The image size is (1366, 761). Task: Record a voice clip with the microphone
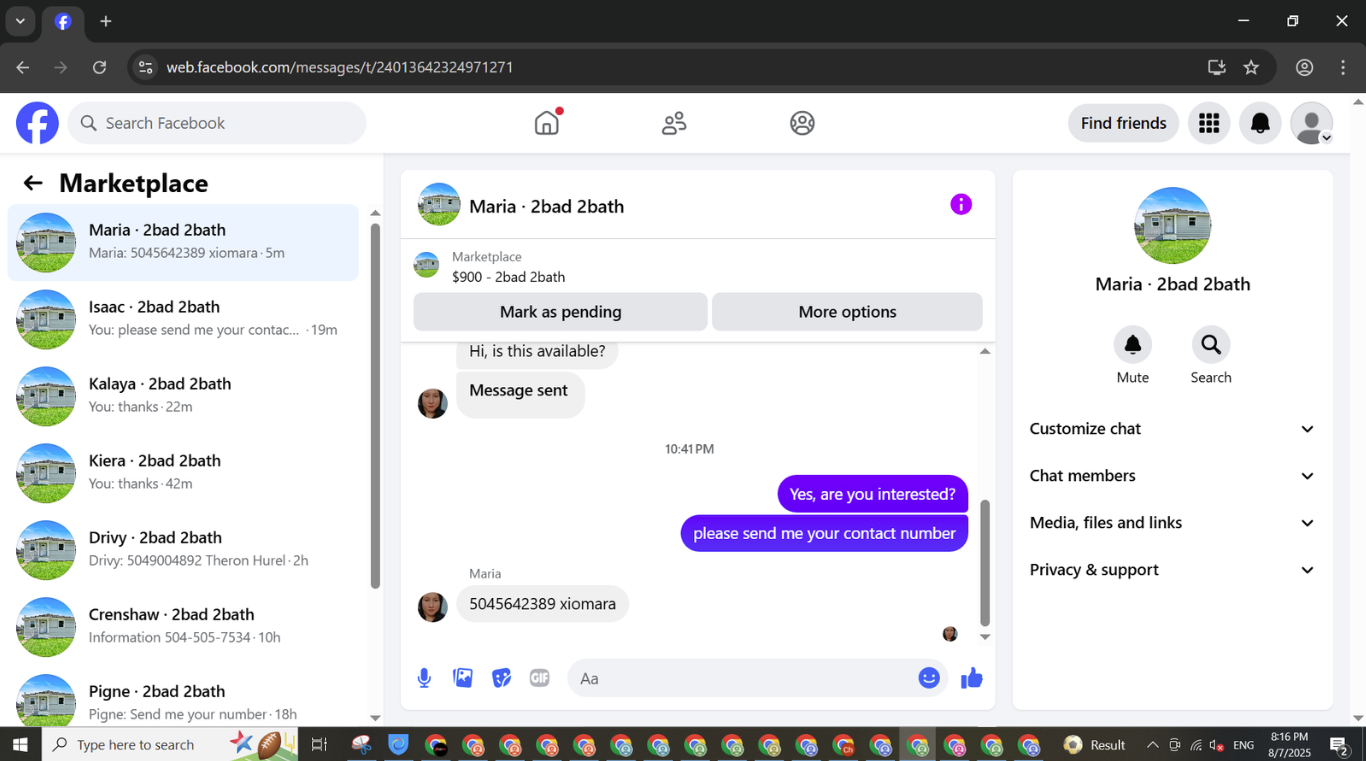point(424,678)
